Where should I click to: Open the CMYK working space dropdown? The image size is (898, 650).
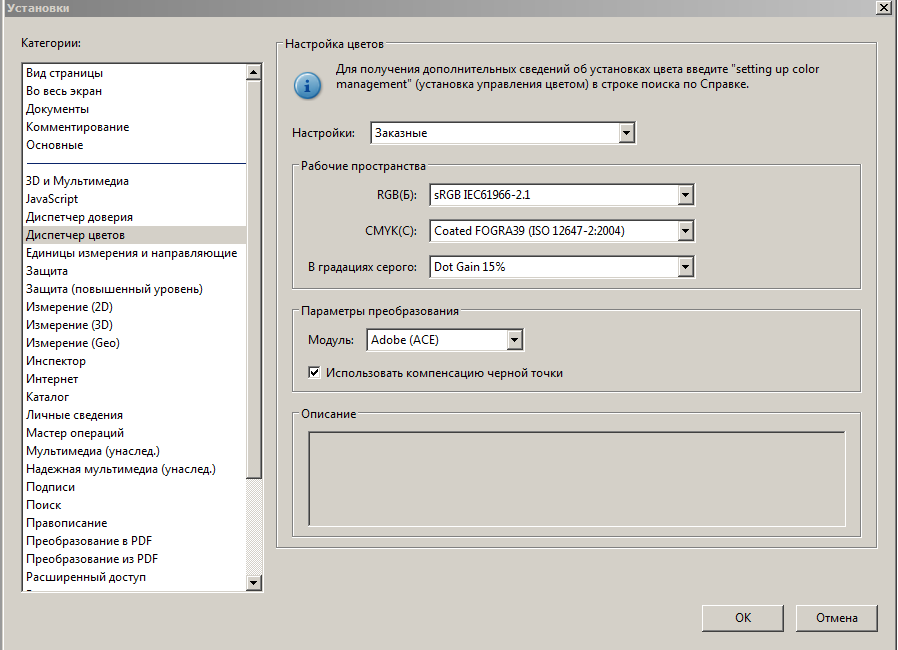(685, 231)
